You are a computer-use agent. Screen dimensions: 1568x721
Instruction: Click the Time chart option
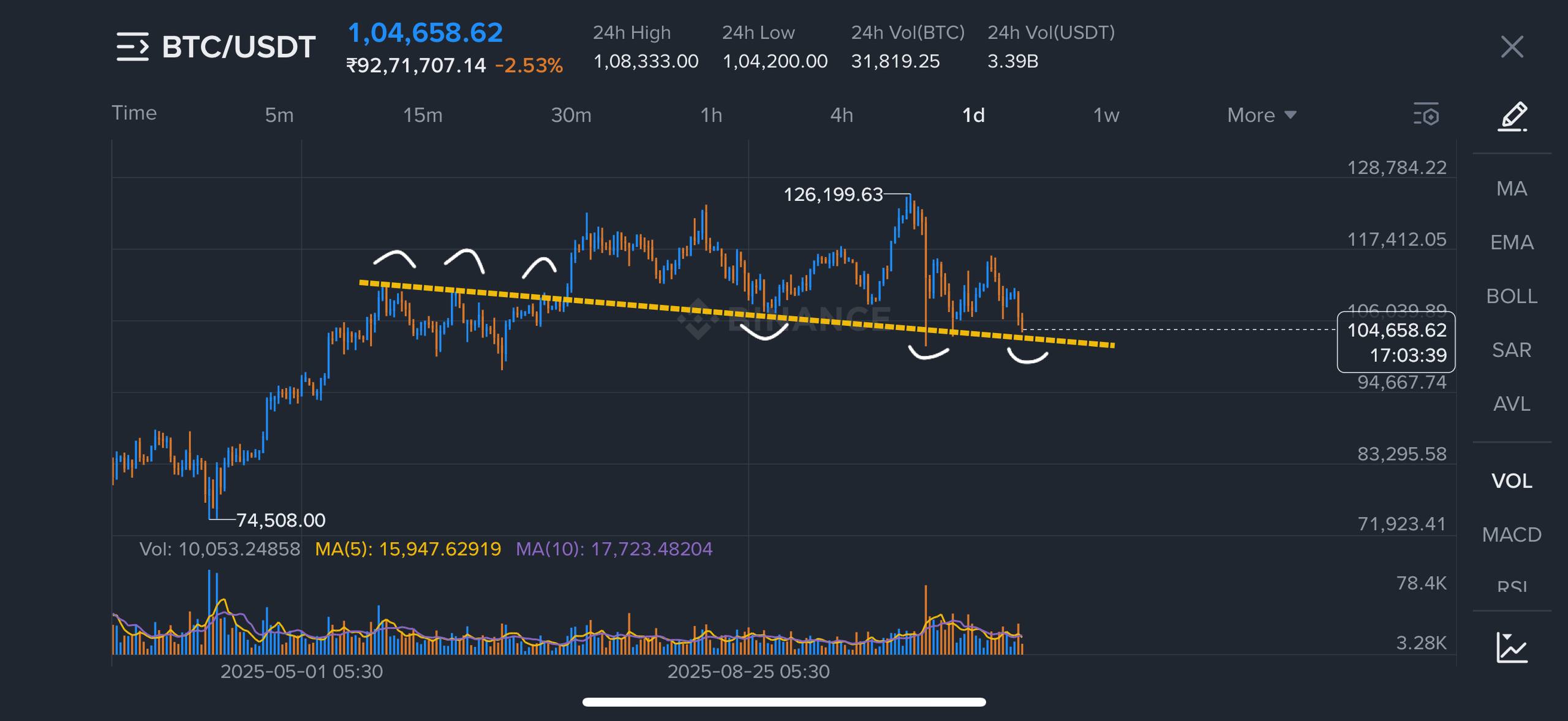[x=134, y=113]
